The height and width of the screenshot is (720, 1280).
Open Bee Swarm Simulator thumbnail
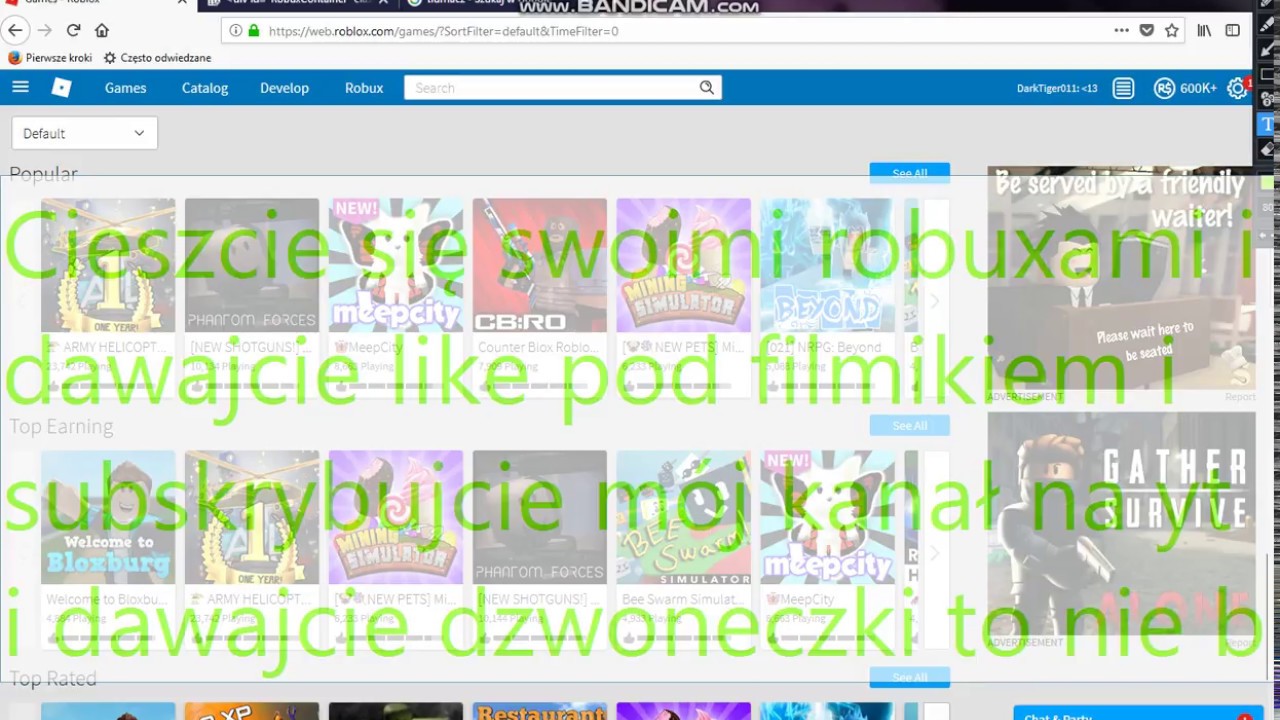[x=684, y=517]
